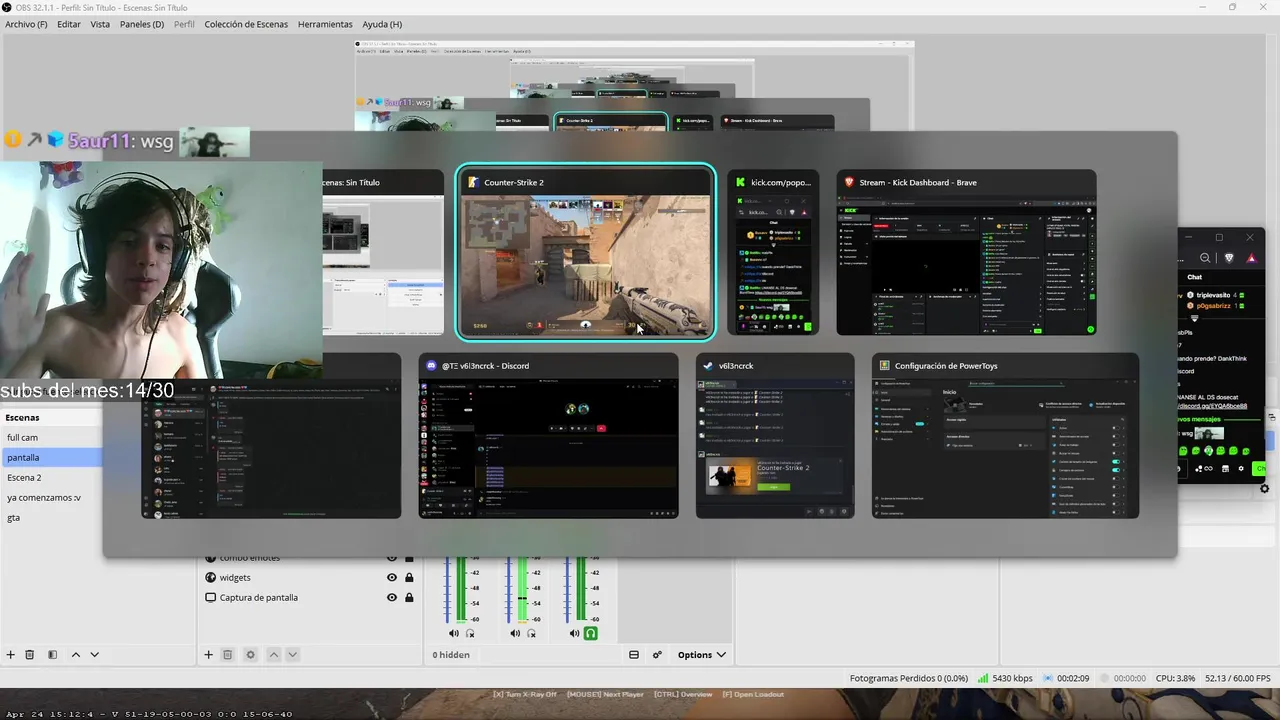Open the Perfil menu
The image size is (1280, 720).
tap(184, 24)
